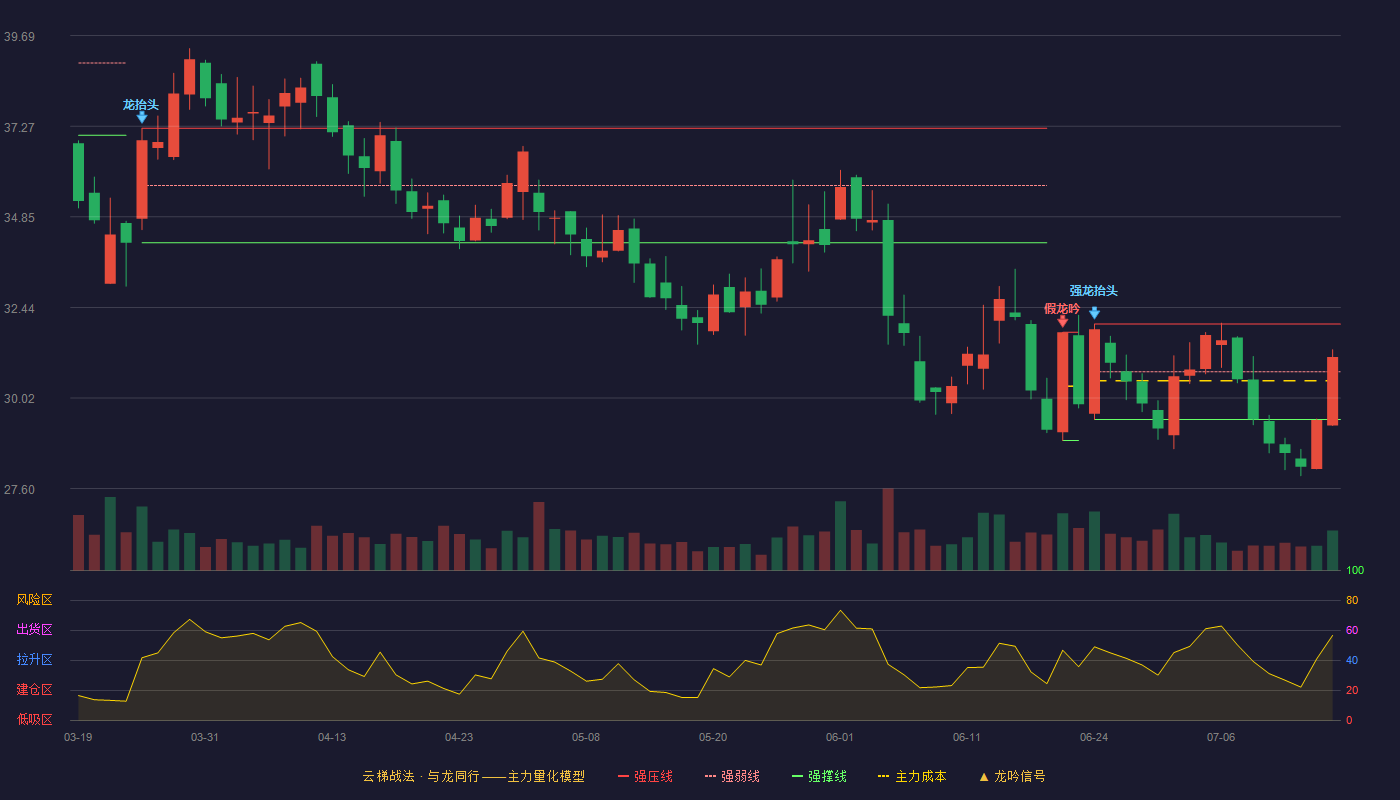Click the last red candlestick on the chart
The width and height of the screenshot is (1400, 800).
[1332, 391]
